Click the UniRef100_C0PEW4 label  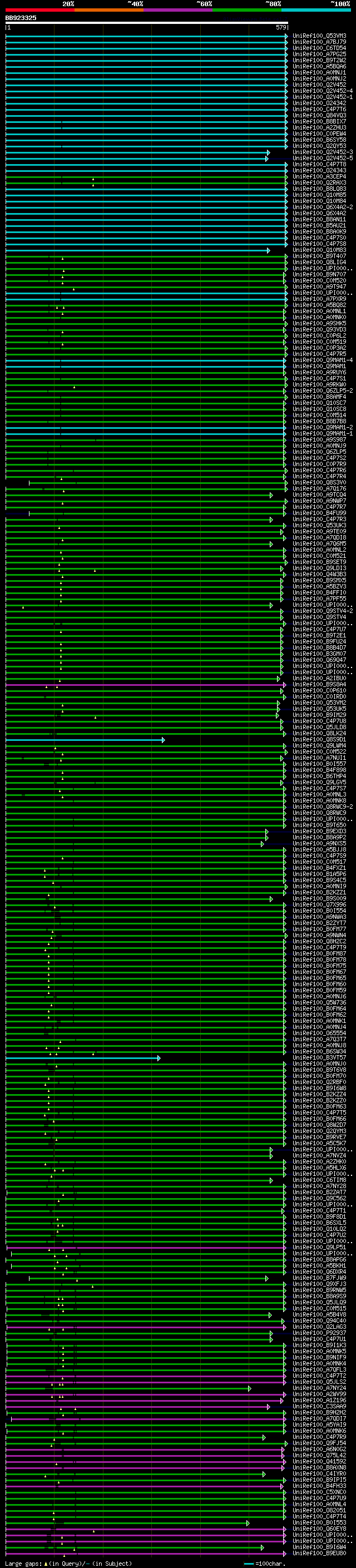319,134
